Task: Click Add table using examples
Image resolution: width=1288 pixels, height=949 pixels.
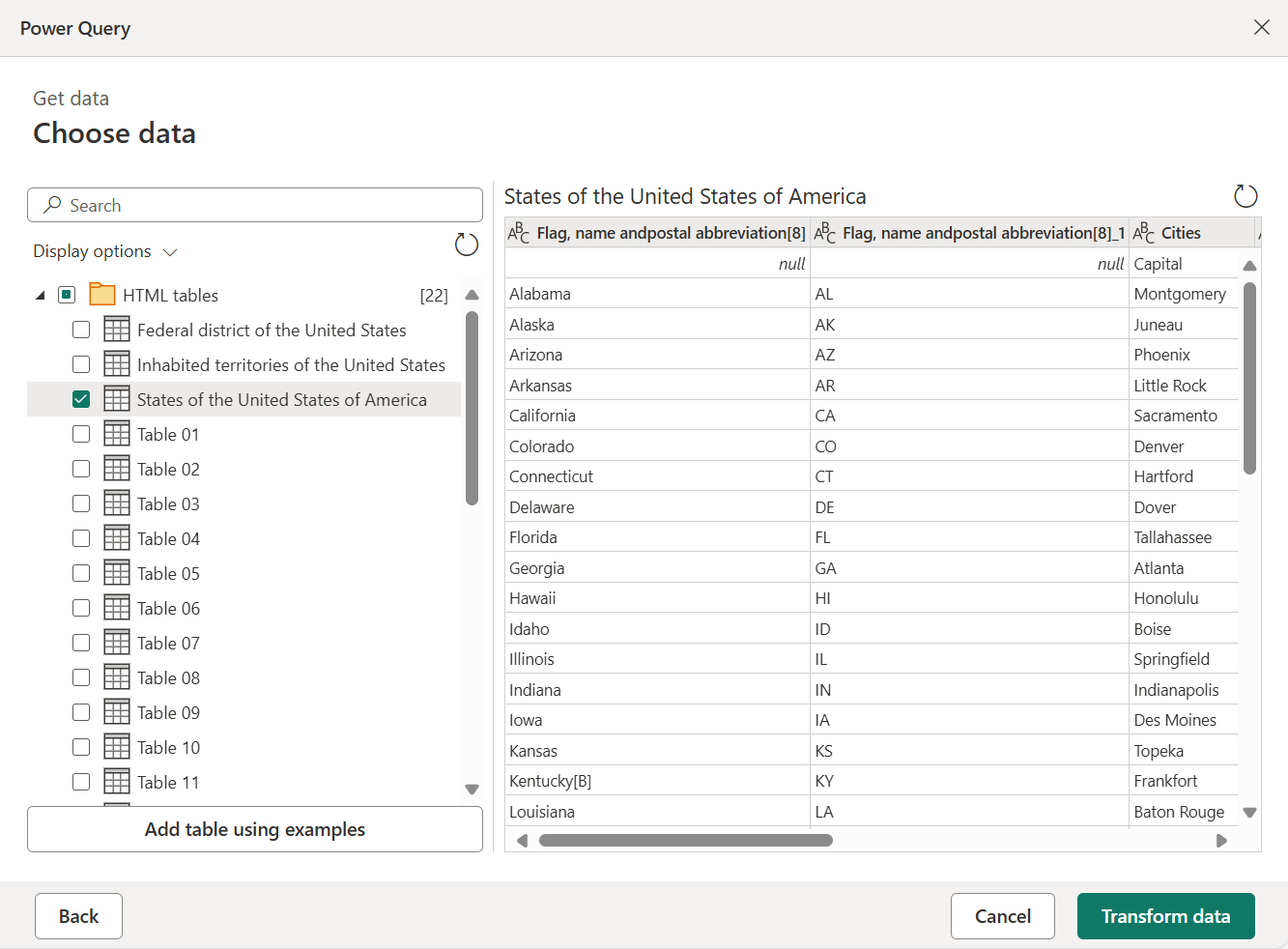Action: 255,829
